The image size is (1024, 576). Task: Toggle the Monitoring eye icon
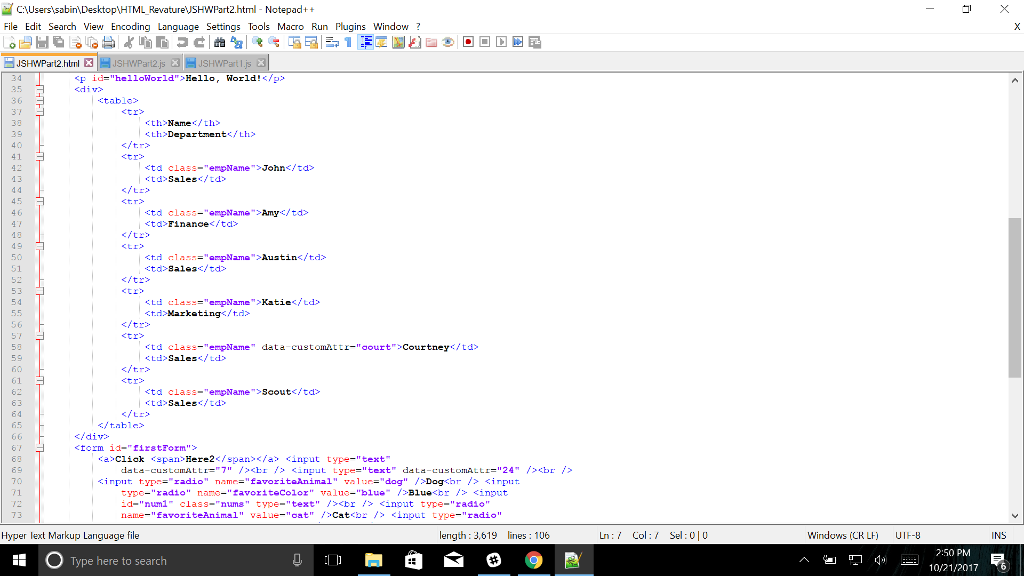click(448, 42)
